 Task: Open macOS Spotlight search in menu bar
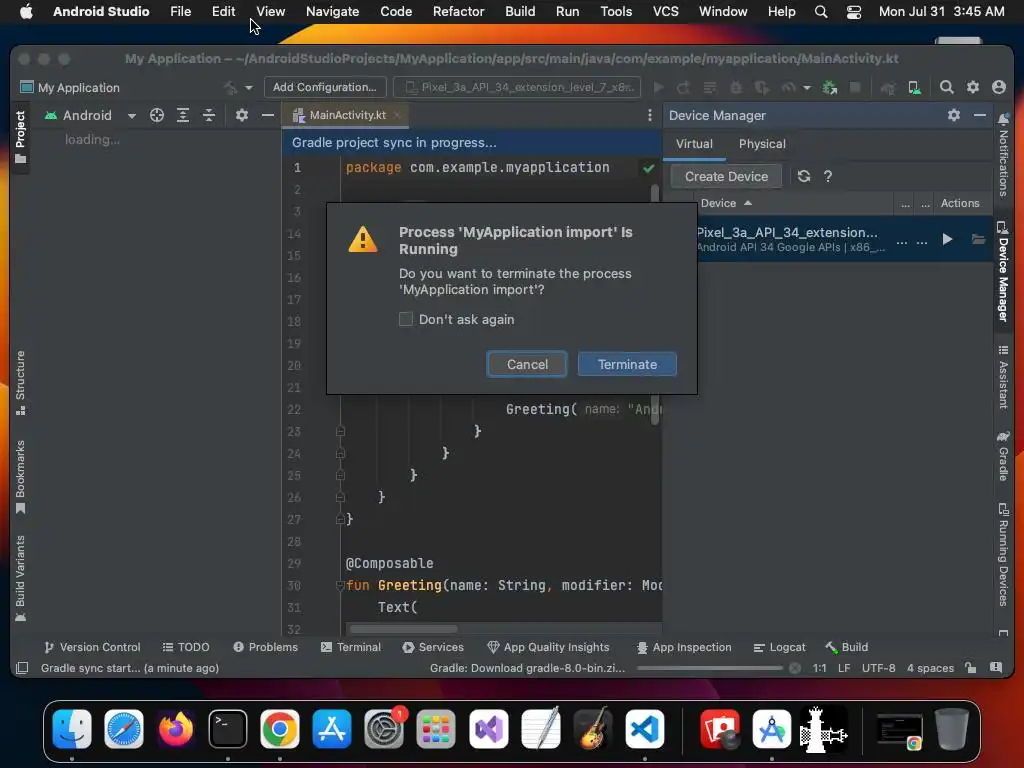pos(821,11)
